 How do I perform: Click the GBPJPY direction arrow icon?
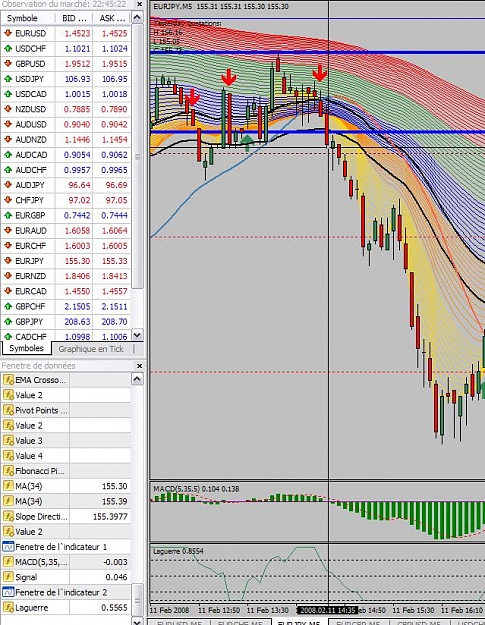click(8, 321)
